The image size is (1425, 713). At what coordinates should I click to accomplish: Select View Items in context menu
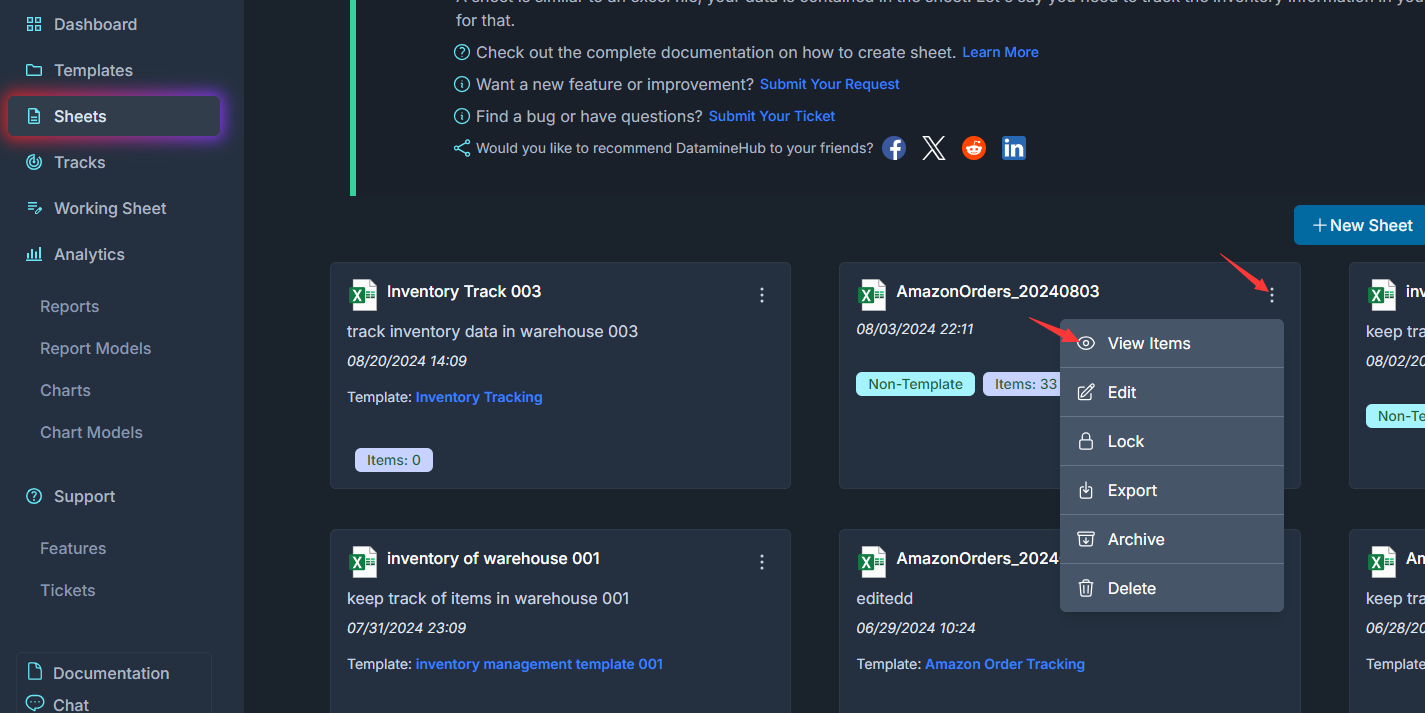click(x=1171, y=343)
